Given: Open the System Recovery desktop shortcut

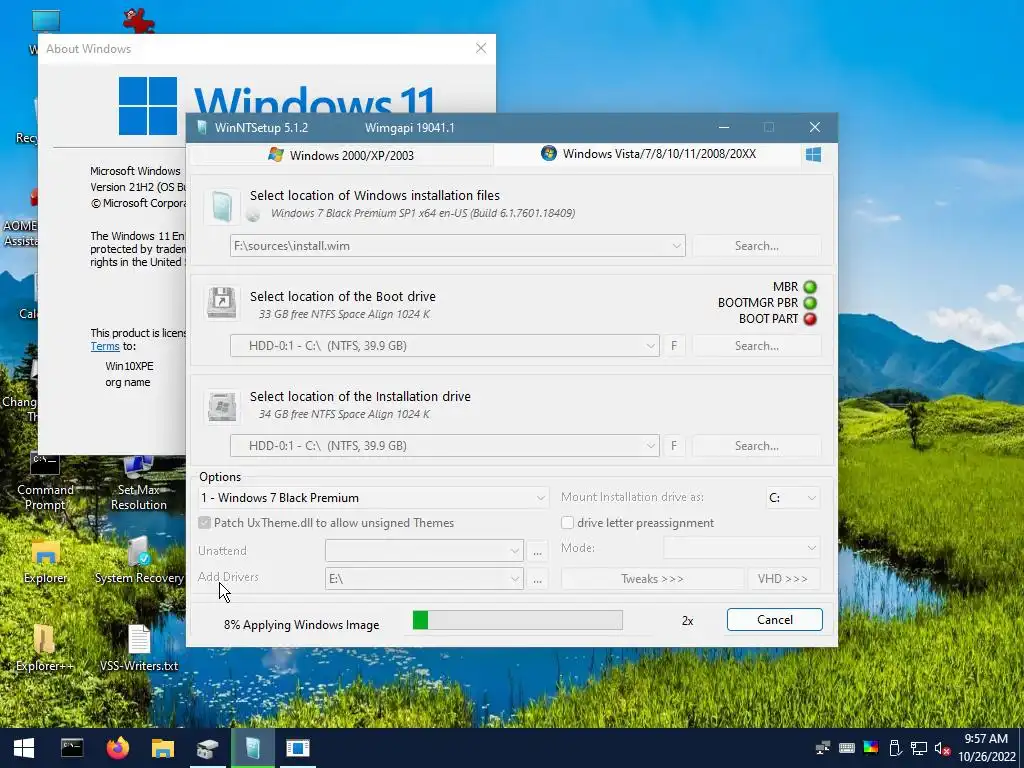Looking at the screenshot, I should coord(139,560).
